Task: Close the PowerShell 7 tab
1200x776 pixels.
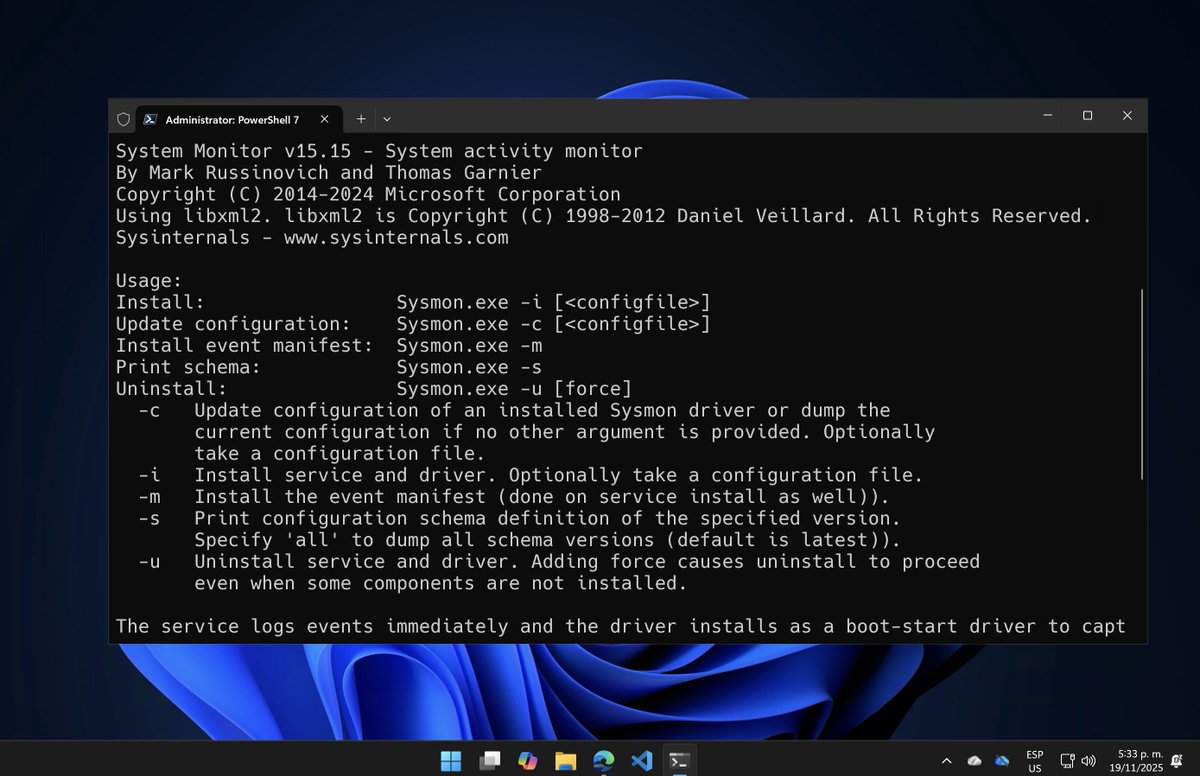Action: (x=324, y=118)
